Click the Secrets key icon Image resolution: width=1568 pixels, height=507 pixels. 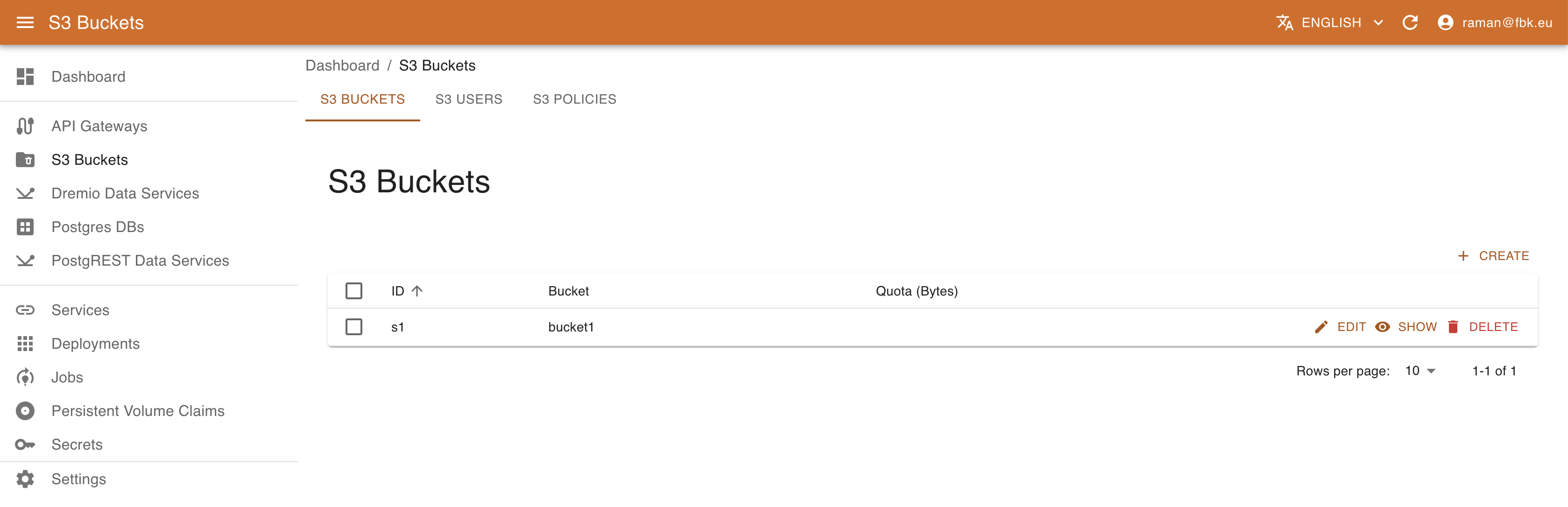[x=25, y=444]
